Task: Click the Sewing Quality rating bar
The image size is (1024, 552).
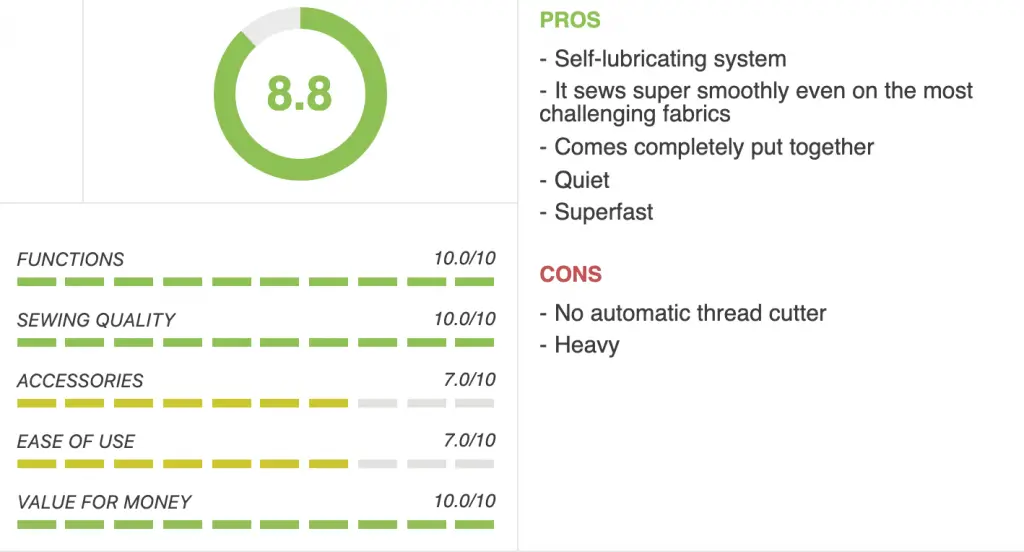Action: [x=255, y=342]
